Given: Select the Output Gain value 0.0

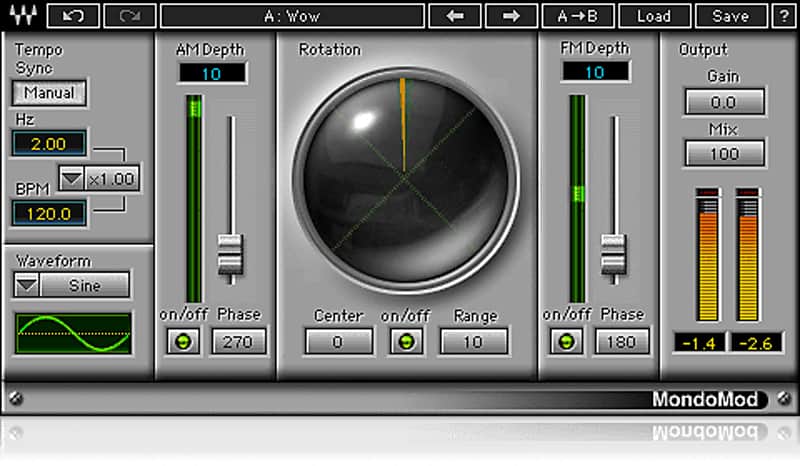Looking at the screenshot, I should 724,102.
